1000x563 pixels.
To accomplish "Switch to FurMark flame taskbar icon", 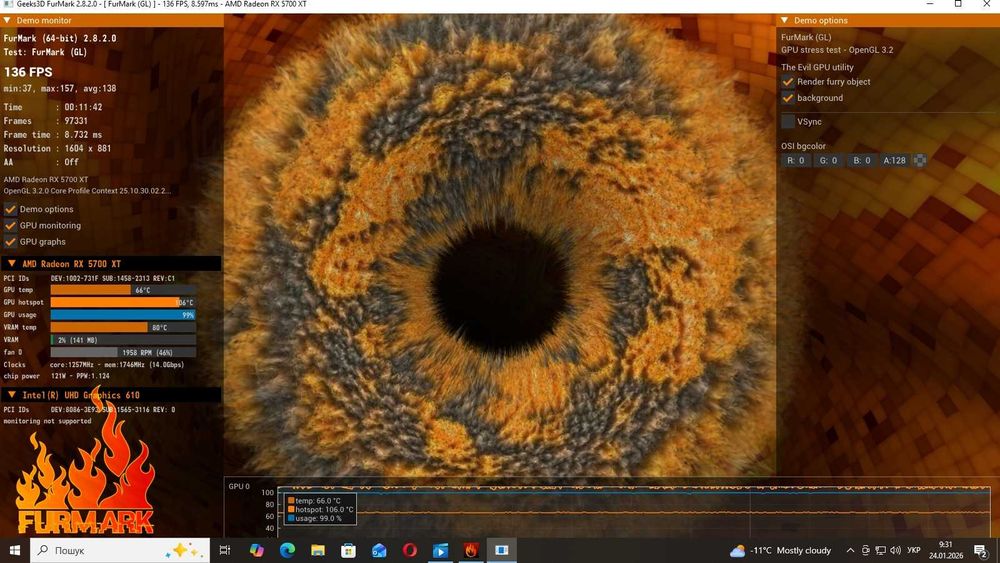I will [471, 550].
